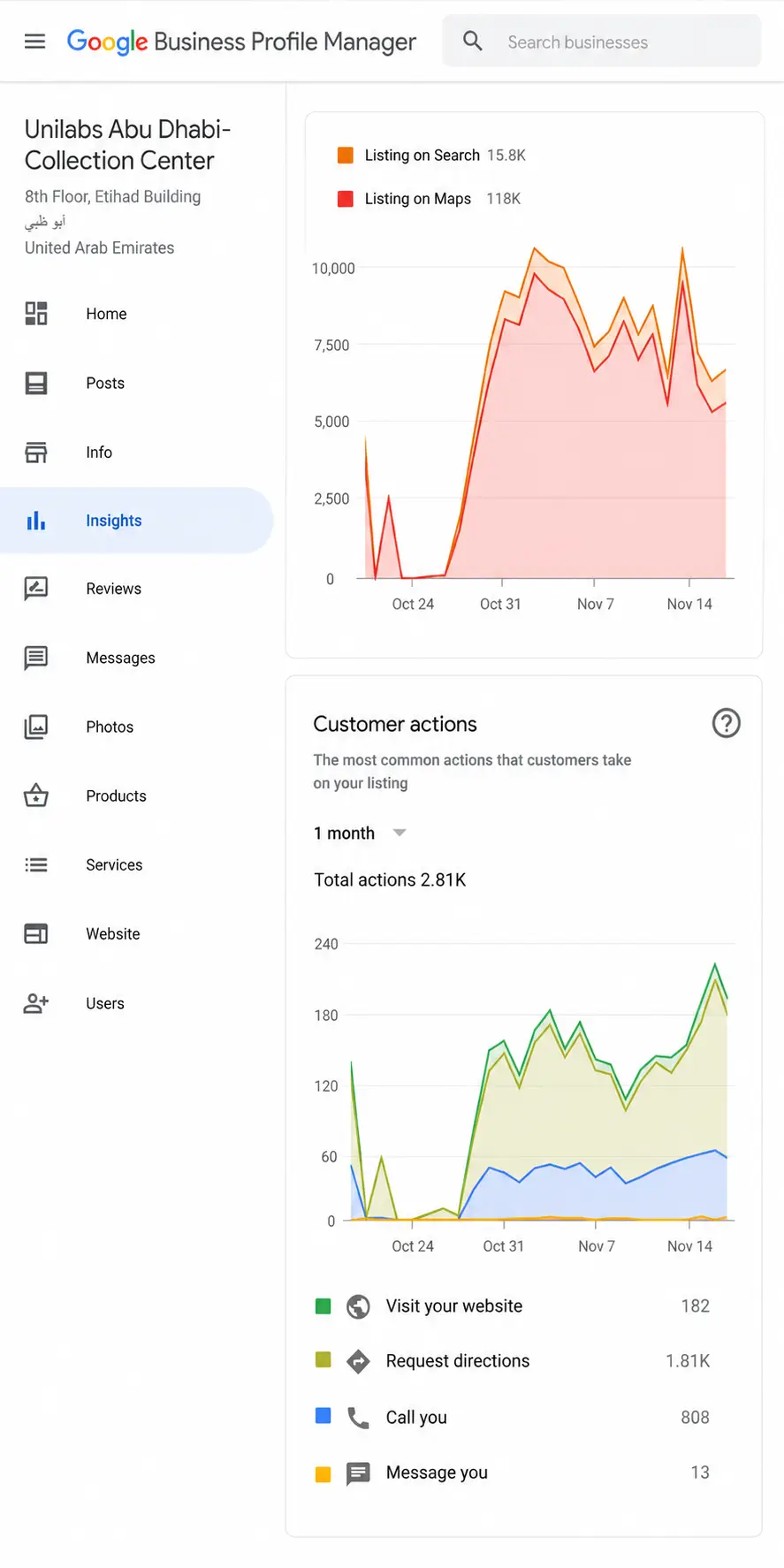The width and height of the screenshot is (784, 1568).
Task: Click the Info storefront icon
Action: pyautogui.click(x=36, y=452)
